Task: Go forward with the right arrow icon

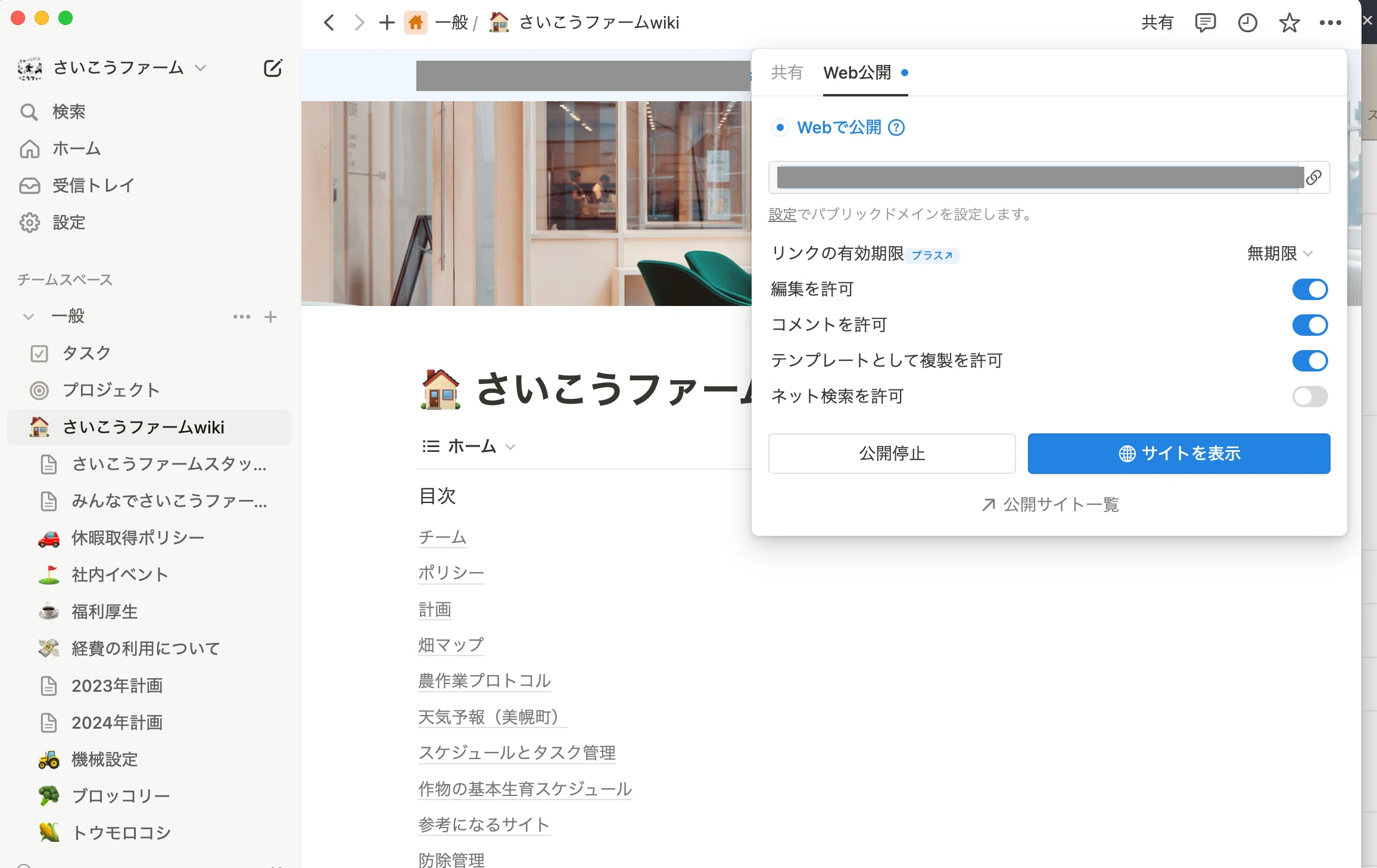Action: 359,23
